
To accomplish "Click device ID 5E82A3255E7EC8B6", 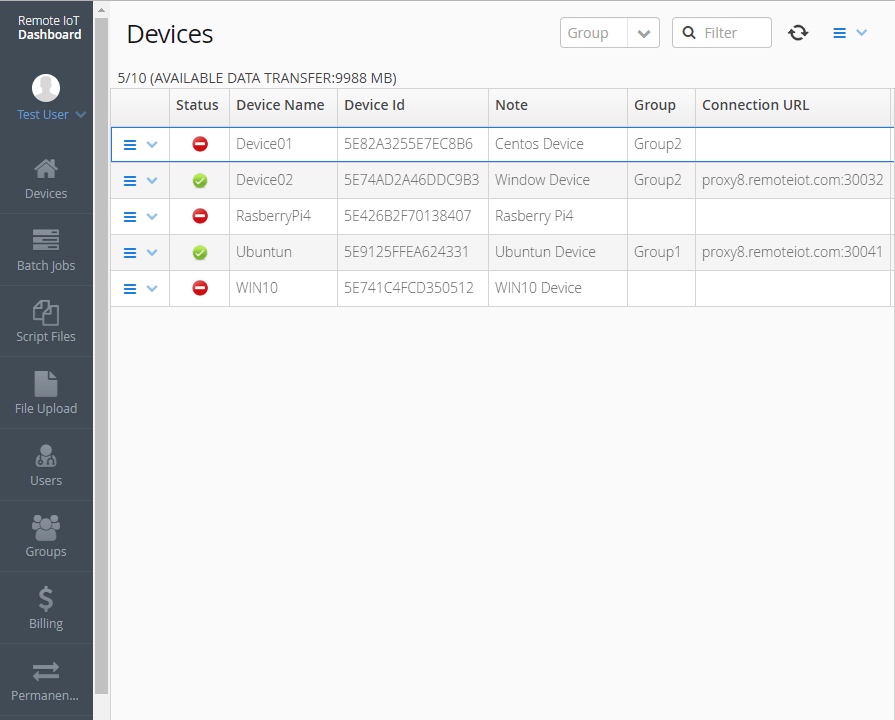I will 408,144.
